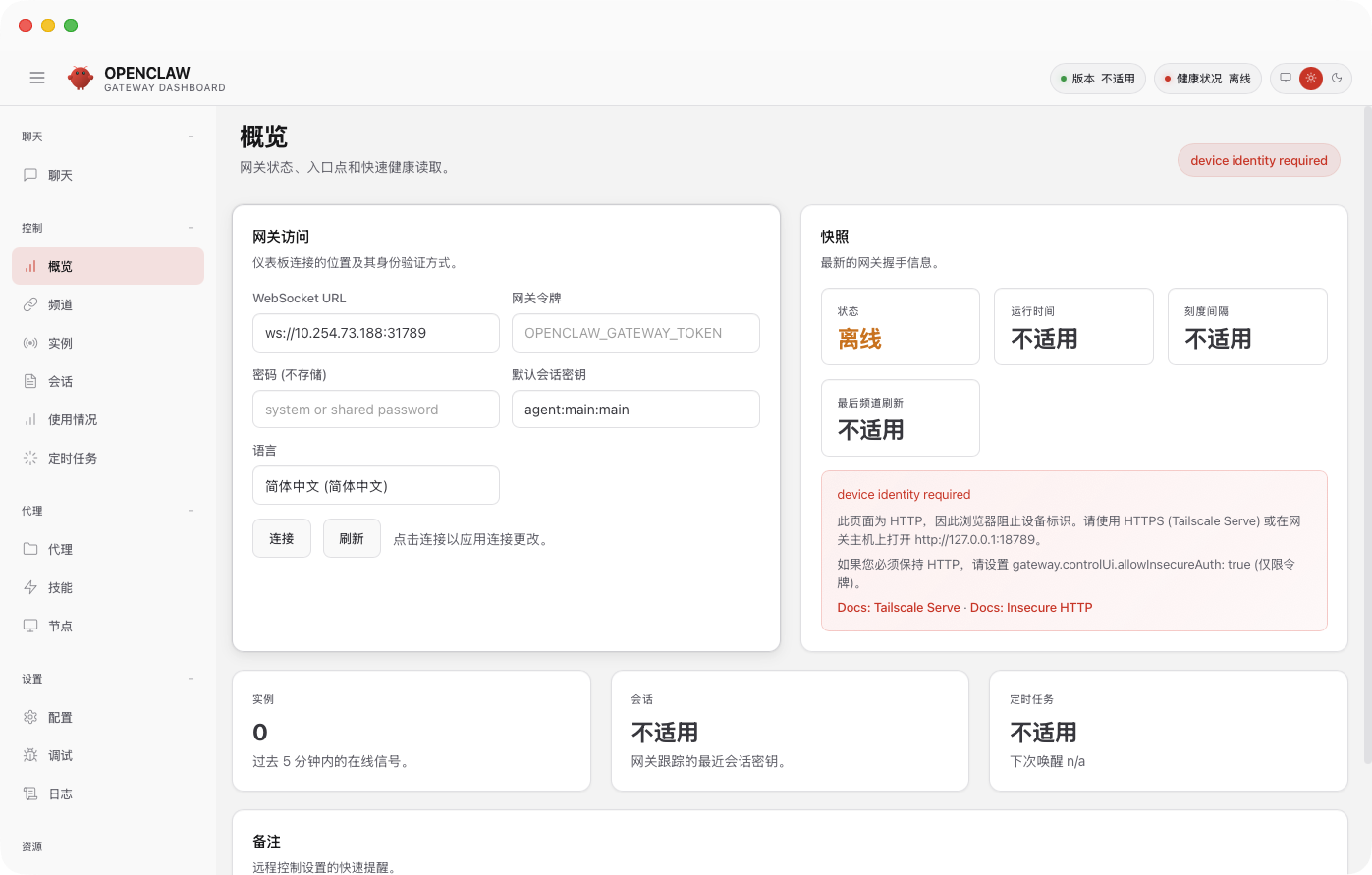1372x875 pixels.
Task: Open 调试 via its bug icon
Action: (x=30, y=755)
